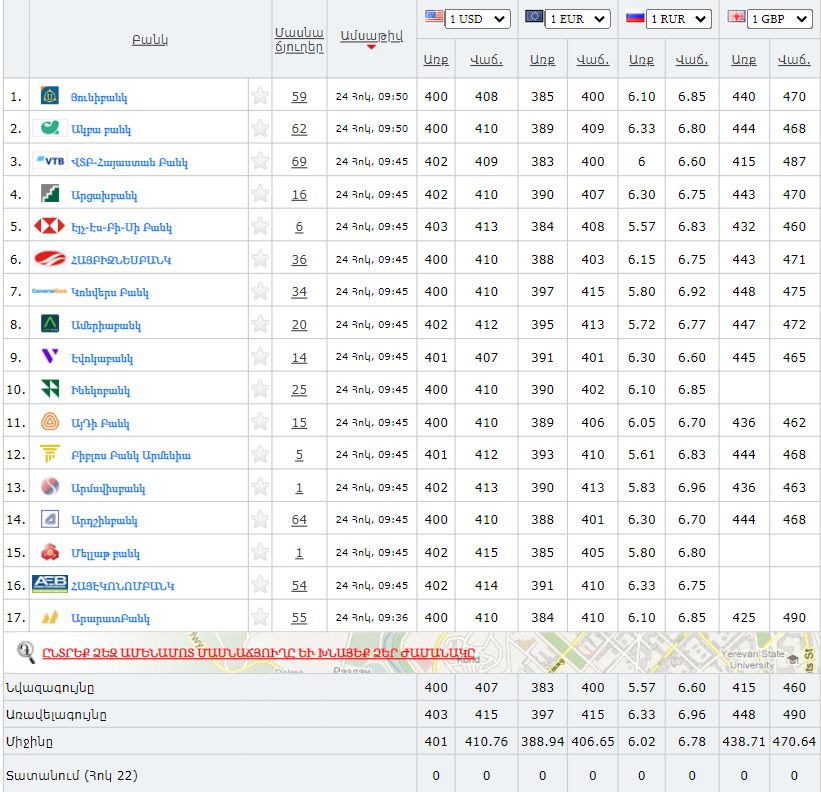Sort by the Բանկ column header

(x=150, y=40)
